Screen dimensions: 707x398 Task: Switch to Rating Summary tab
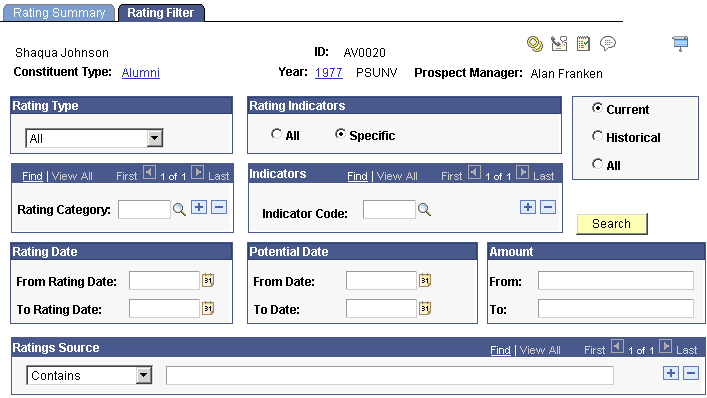59,13
